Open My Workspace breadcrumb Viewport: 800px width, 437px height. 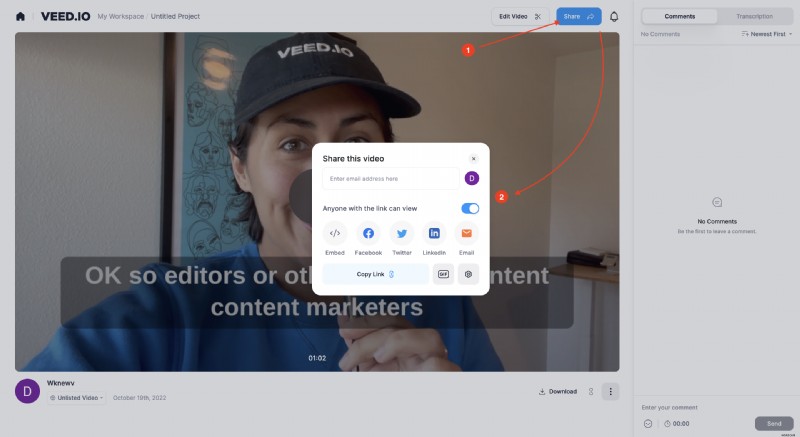pos(121,16)
